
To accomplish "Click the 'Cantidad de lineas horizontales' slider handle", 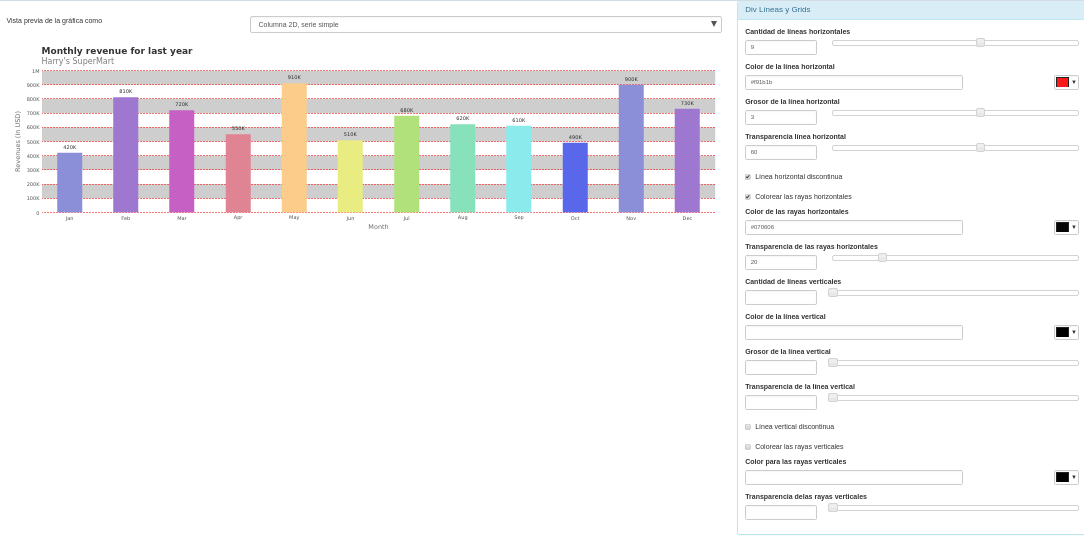I will coord(980,43).
